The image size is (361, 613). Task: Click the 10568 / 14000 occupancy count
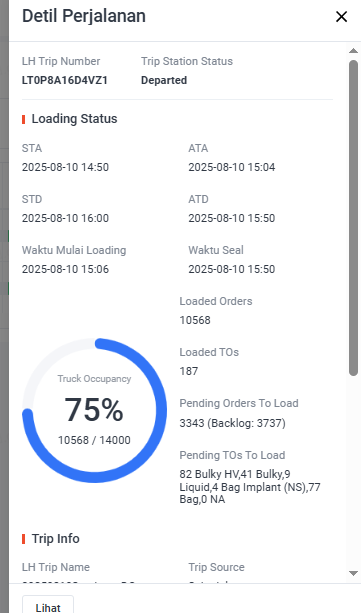click(94, 440)
